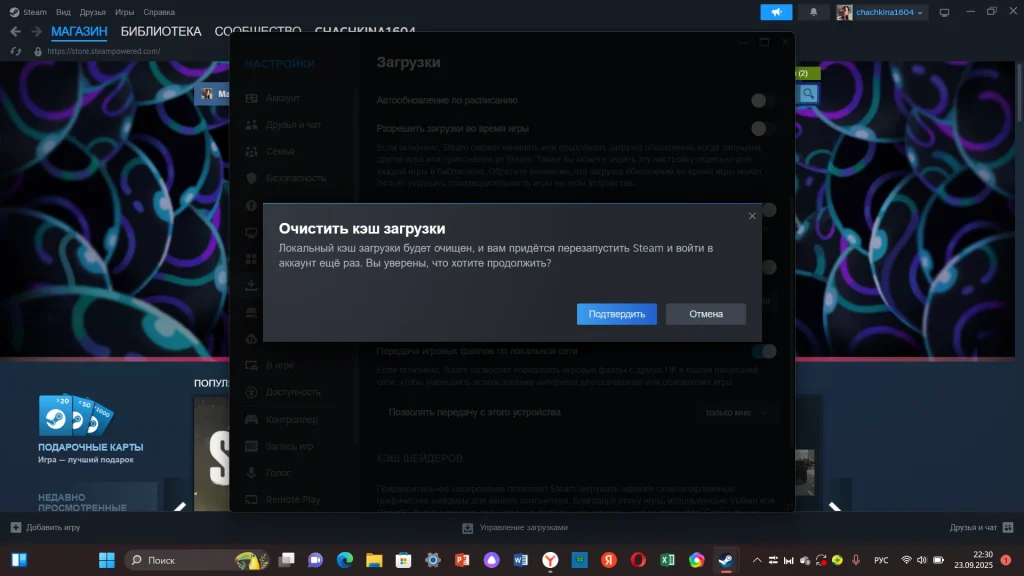
Task: Expand the system tray hidden icons chevron
Action: click(x=757, y=560)
